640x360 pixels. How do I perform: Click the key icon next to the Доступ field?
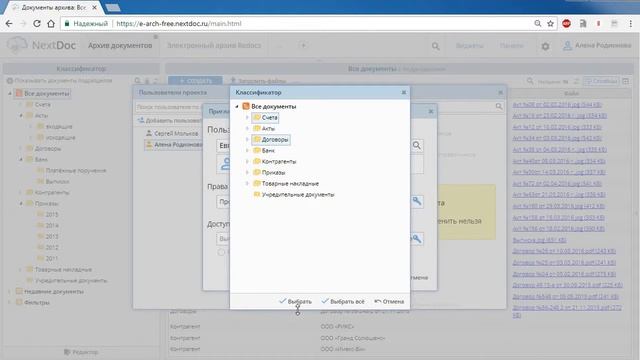(417, 238)
